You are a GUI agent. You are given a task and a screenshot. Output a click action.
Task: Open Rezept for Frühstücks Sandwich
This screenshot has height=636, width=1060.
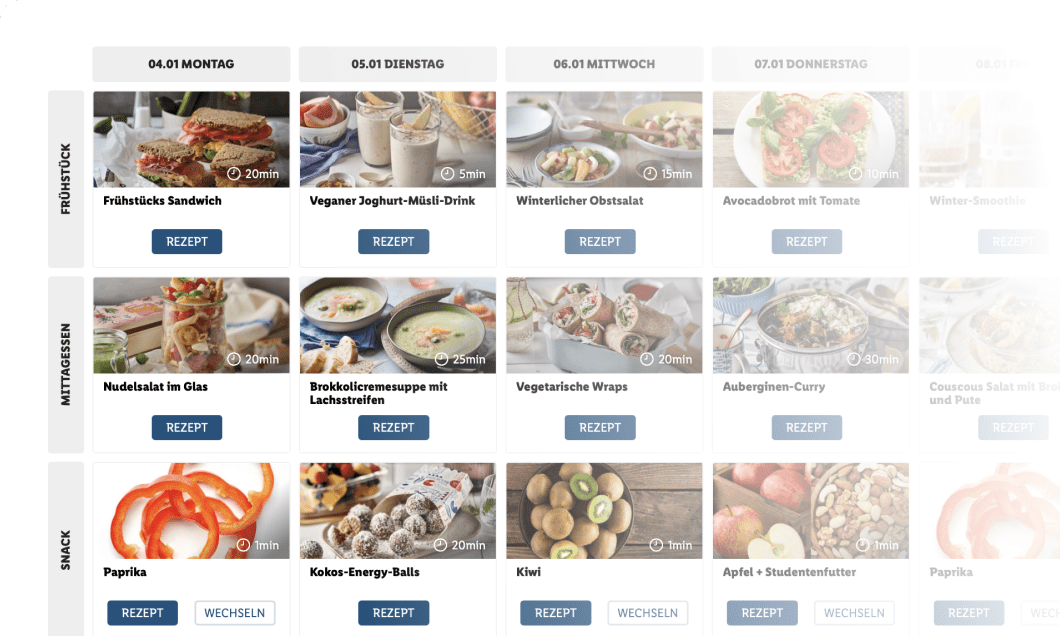pyautogui.click(x=187, y=241)
